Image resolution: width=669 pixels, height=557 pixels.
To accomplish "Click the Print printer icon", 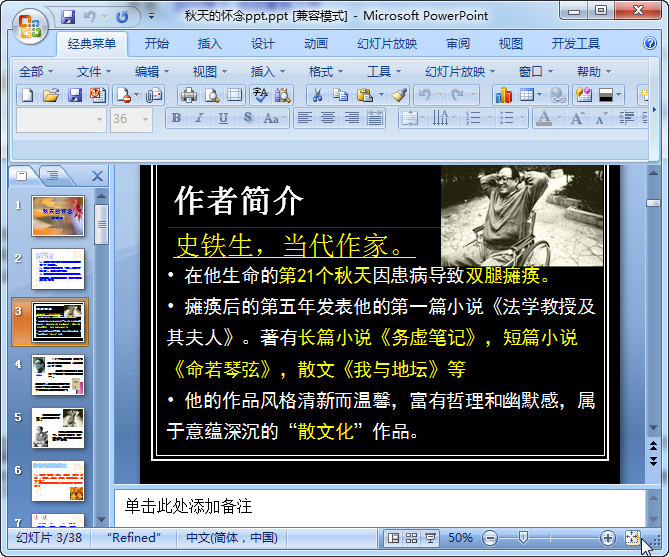I will click(188, 95).
